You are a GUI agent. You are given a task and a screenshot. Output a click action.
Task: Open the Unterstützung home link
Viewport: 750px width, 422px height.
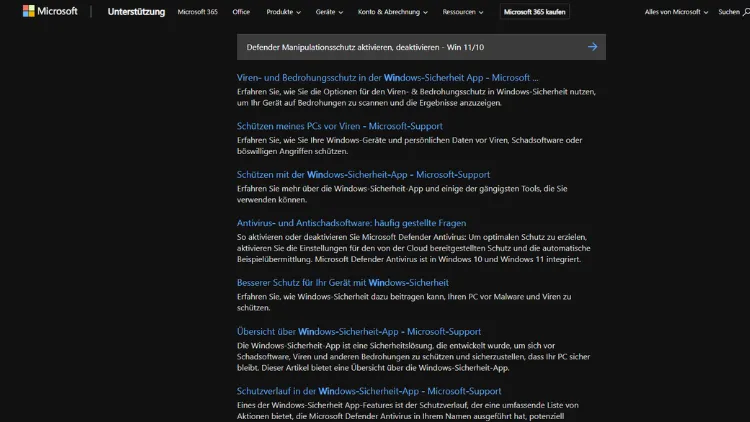tap(136, 11)
